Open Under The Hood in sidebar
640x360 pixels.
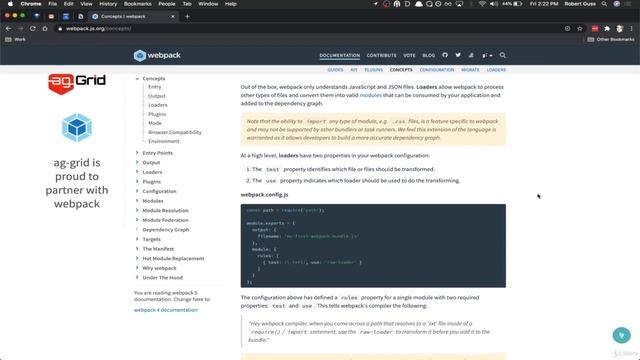click(x=162, y=278)
